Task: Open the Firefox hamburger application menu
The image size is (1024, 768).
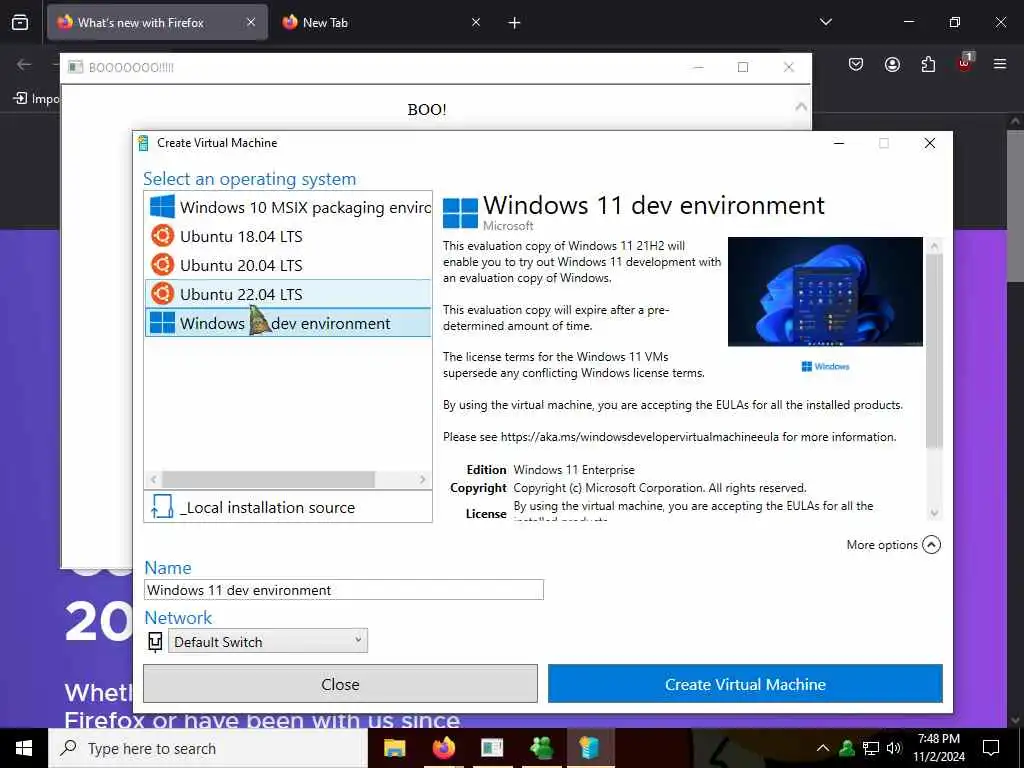Action: (1000, 64)
